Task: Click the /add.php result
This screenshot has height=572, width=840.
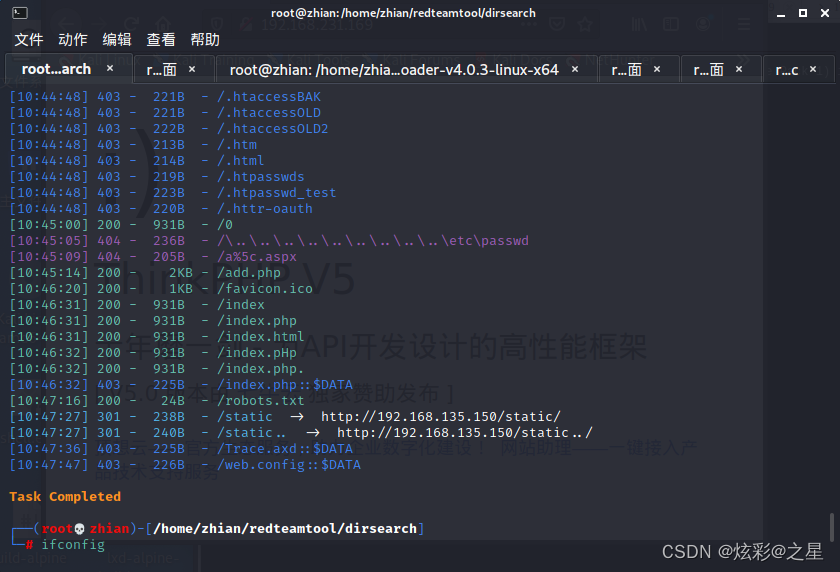Action: (145, 273)
